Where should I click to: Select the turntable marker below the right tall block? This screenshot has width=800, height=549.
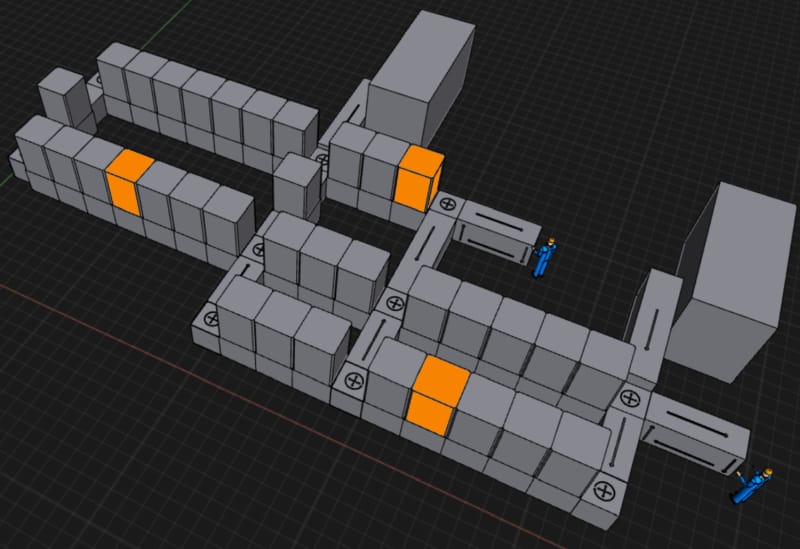point(629,398)
